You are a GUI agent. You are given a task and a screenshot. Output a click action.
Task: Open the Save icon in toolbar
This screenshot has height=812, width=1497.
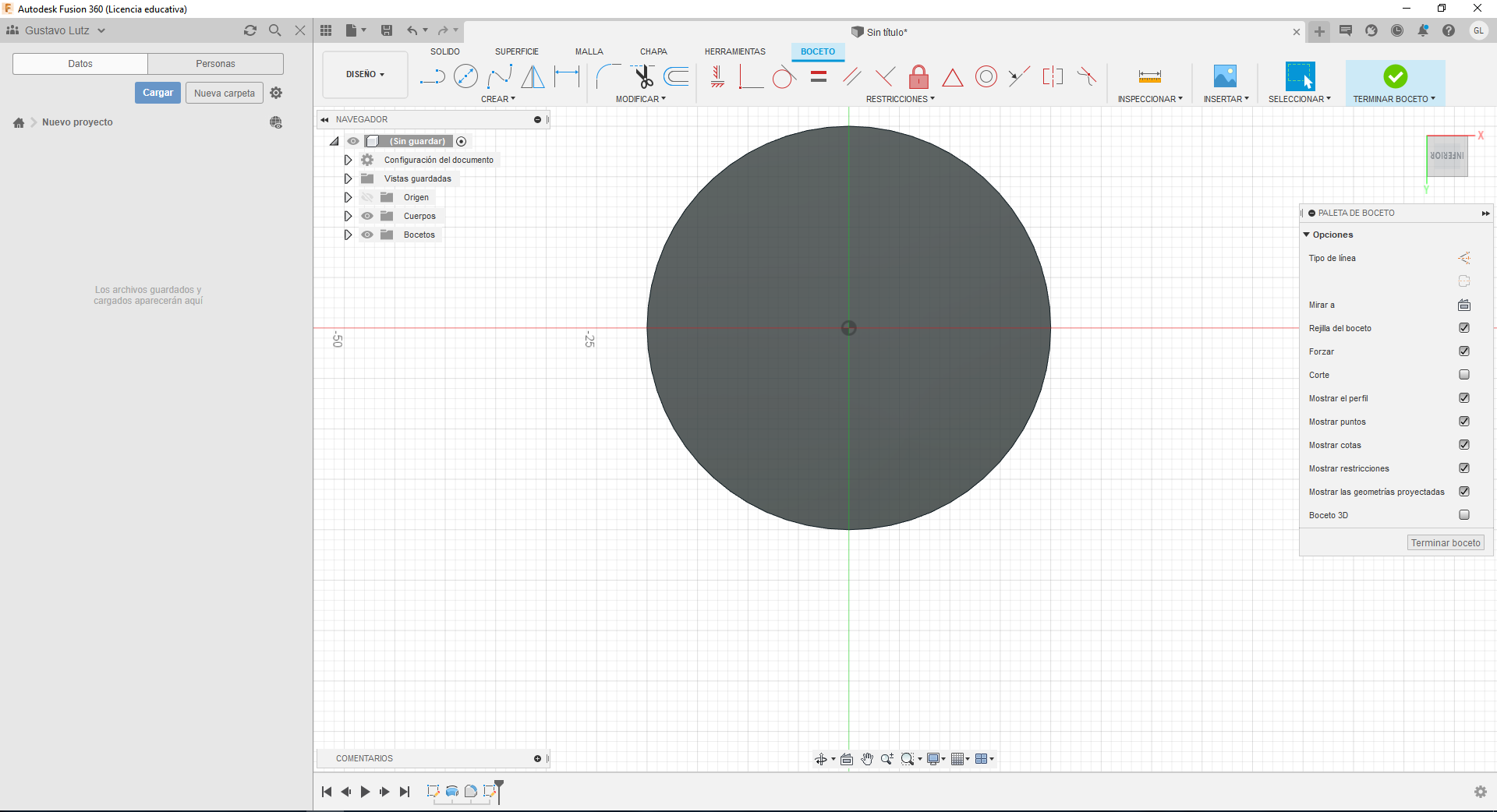387,30
